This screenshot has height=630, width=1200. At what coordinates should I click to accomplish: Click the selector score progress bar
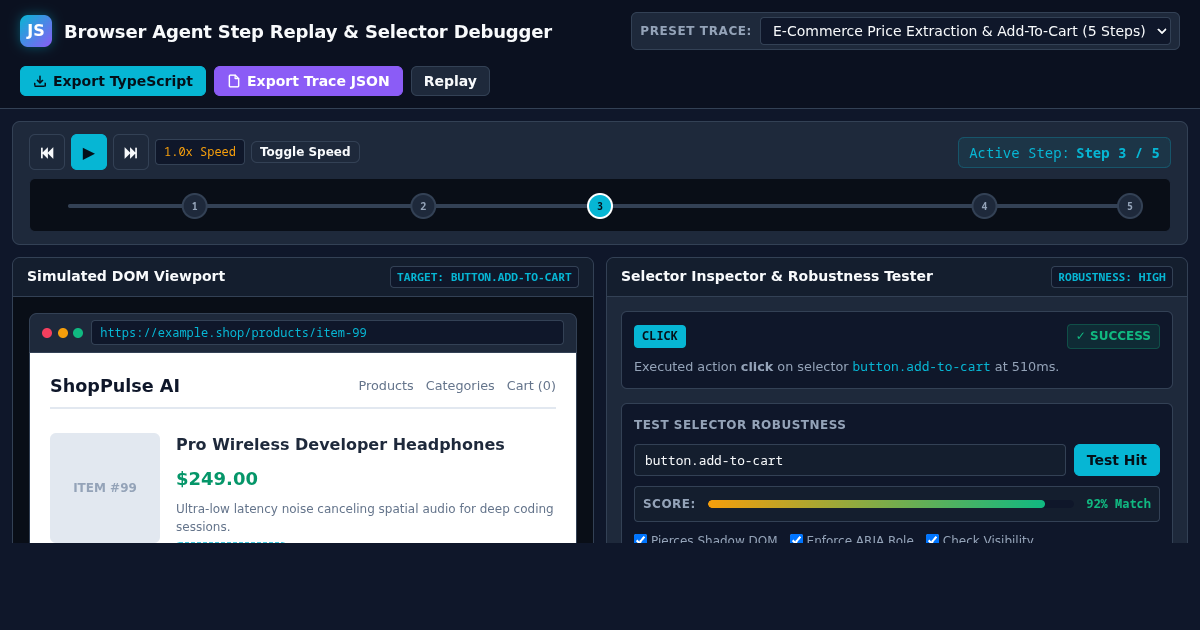pyautogui.click(x=891, y=504)
